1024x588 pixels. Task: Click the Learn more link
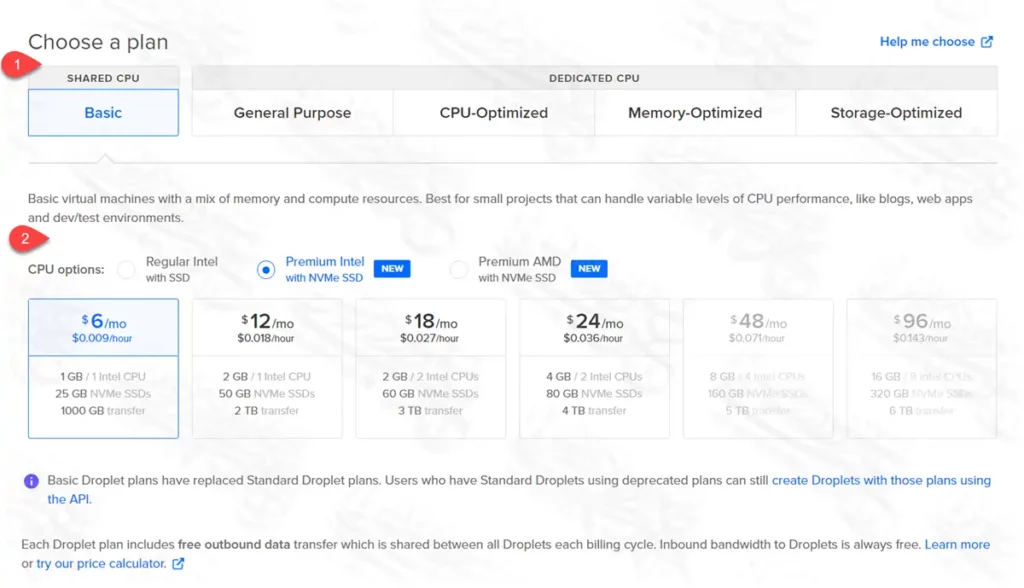click(x=957, y=545)
